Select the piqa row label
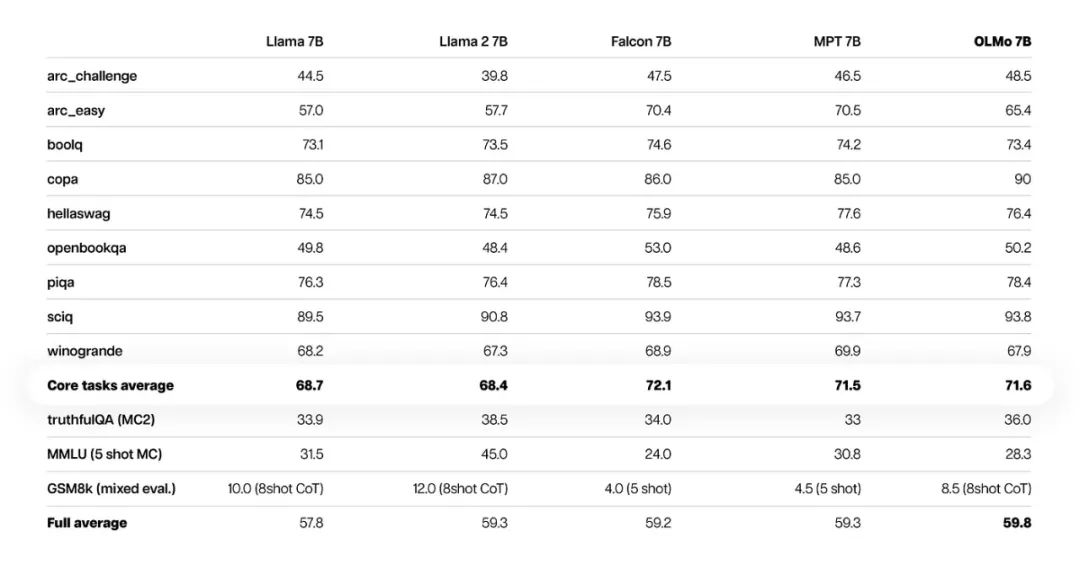 pyautogui.click(x=61, y=283)
